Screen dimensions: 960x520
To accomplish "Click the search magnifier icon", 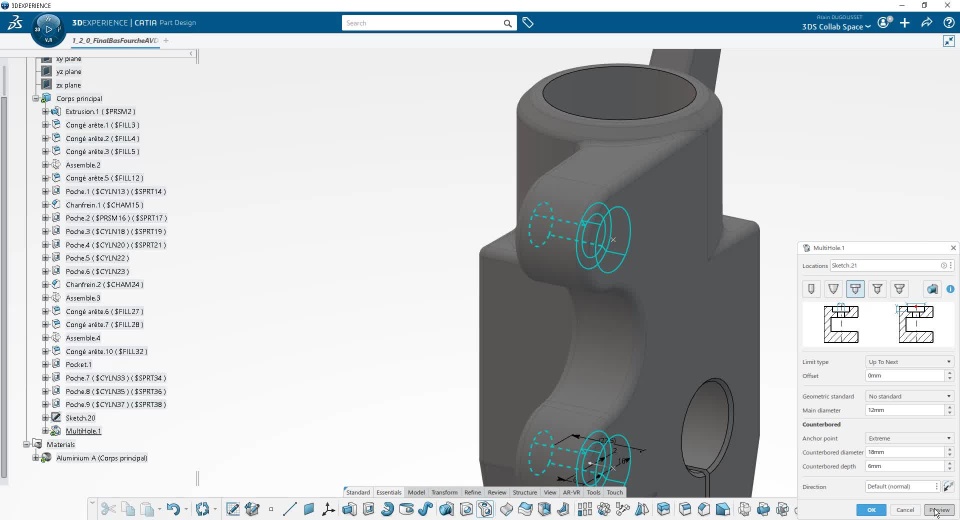I will pyautogui.click(x=508, y=23).
